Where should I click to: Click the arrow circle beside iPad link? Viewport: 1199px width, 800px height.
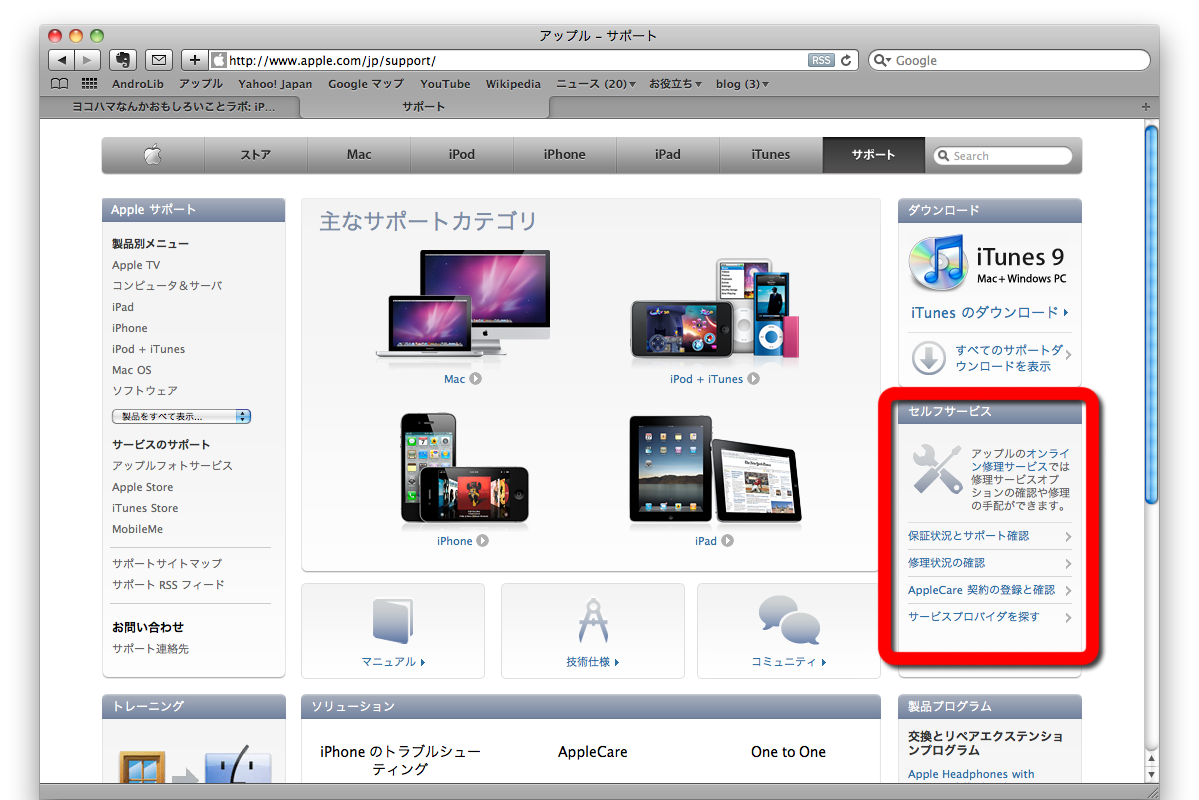(x=727, y=541)
